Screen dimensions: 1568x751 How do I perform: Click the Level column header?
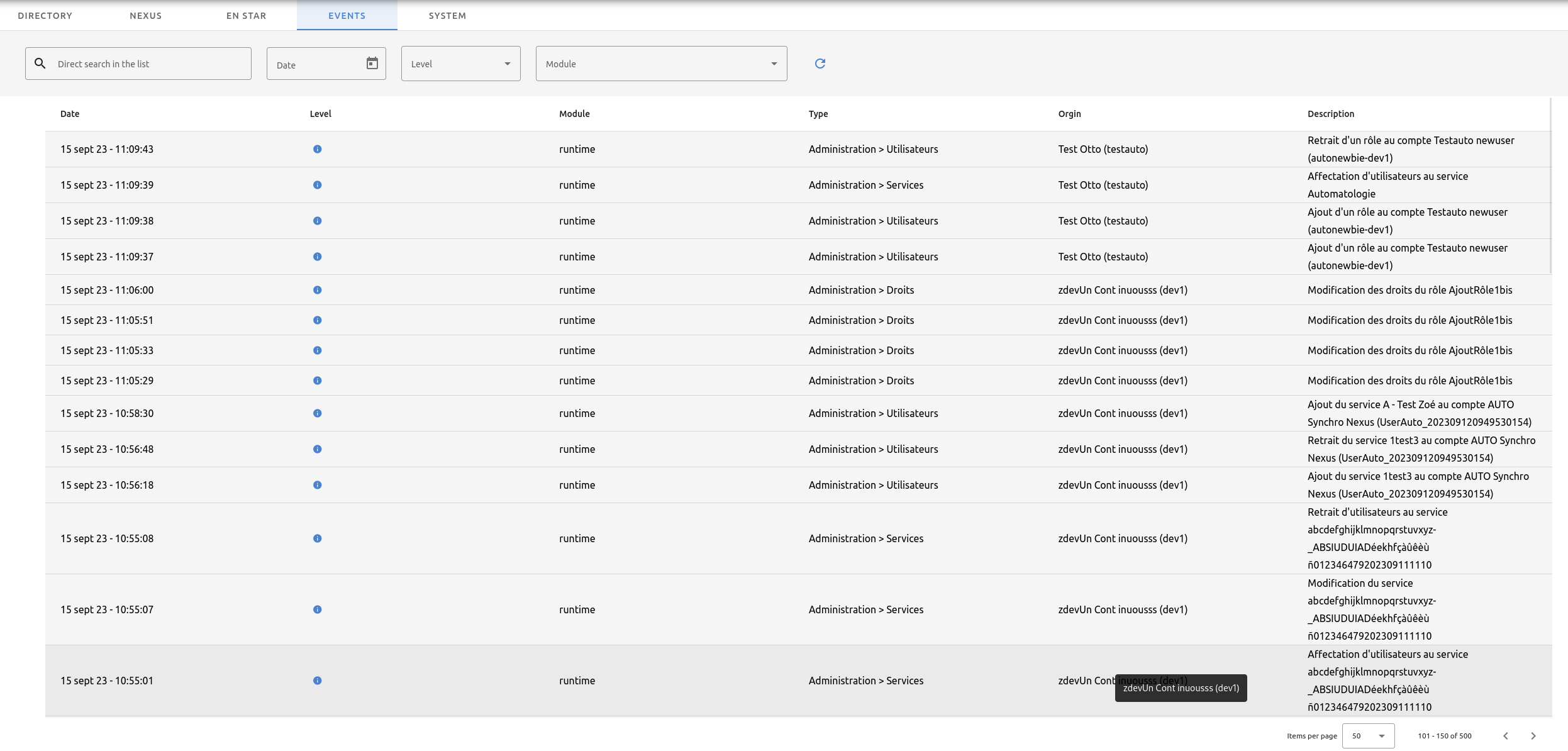tap(321, 114)
